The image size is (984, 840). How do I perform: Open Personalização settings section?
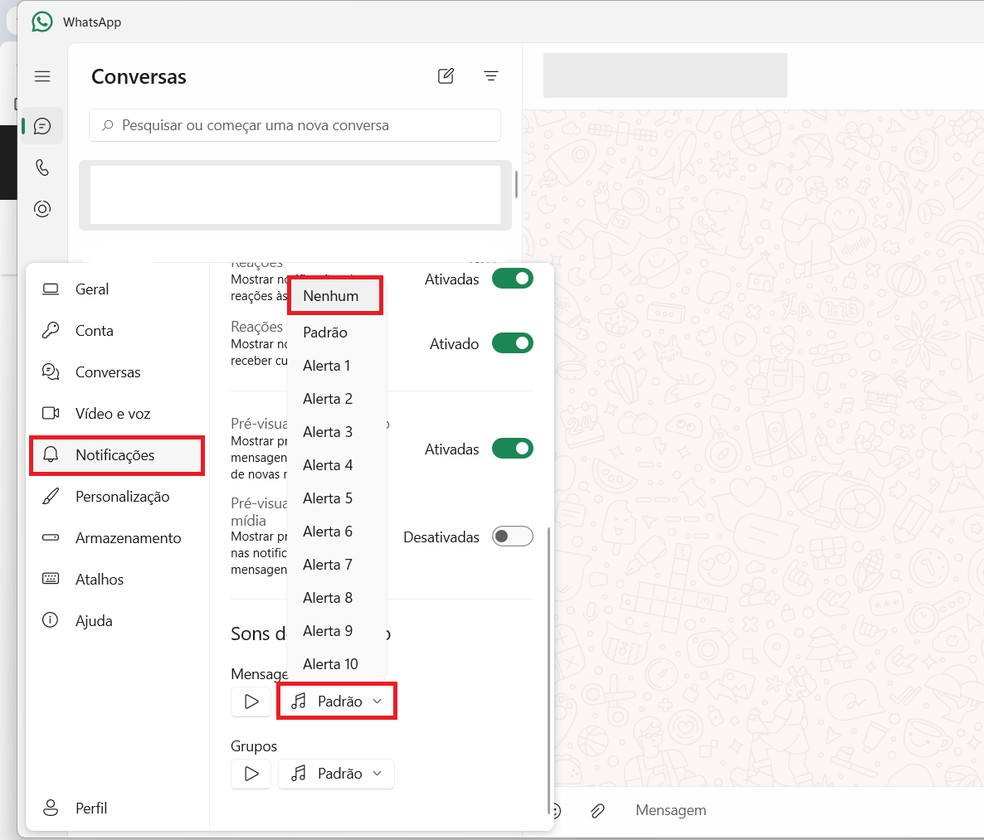(x=116, y=496)
